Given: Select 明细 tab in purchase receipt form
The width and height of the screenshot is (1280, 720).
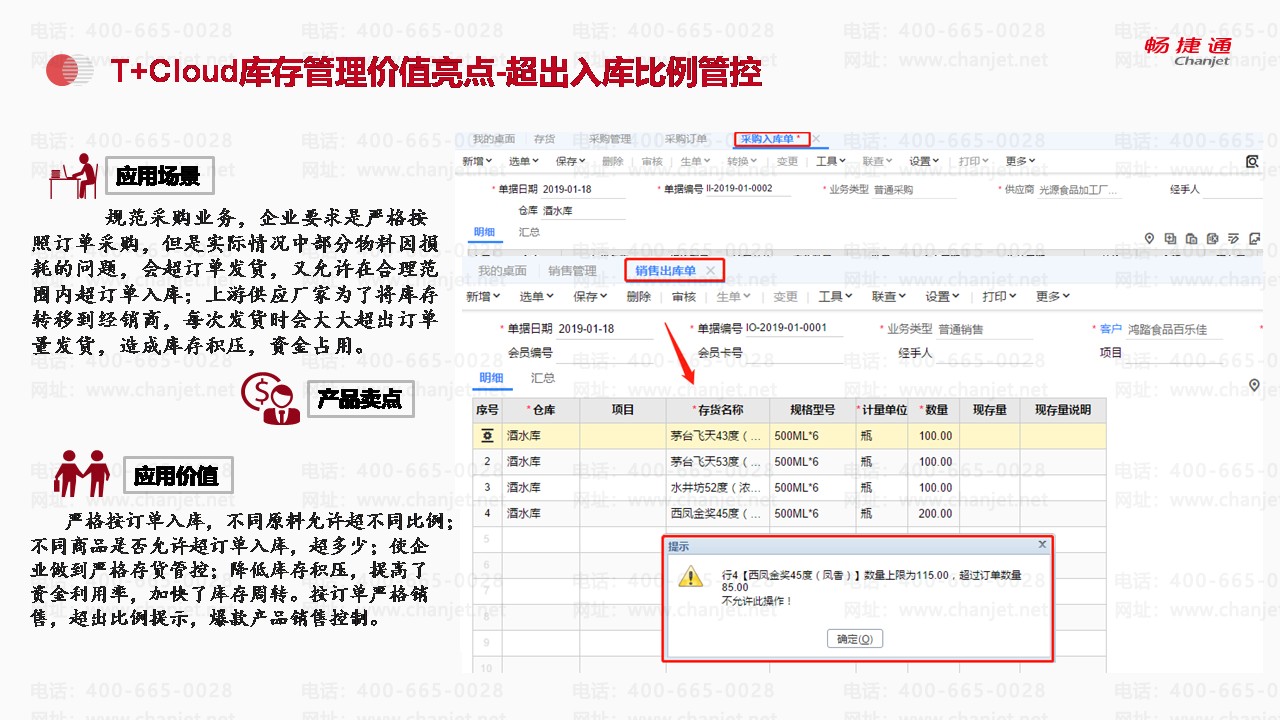Looking at the screenshot, I should click(x=485, y=232).
